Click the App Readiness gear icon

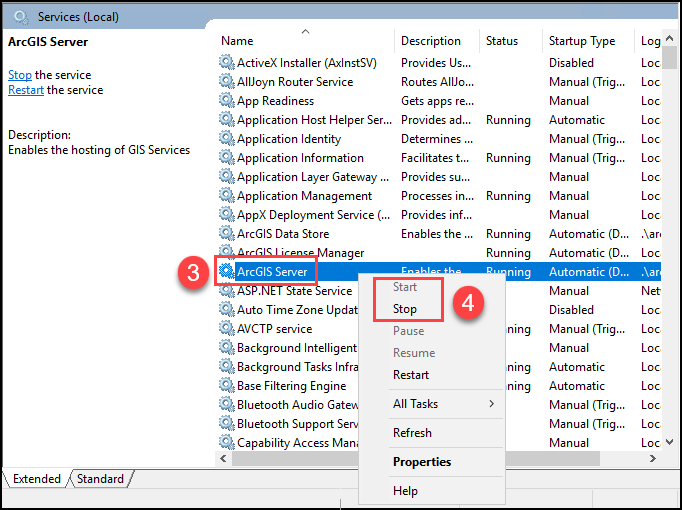[x=226, y=100]
